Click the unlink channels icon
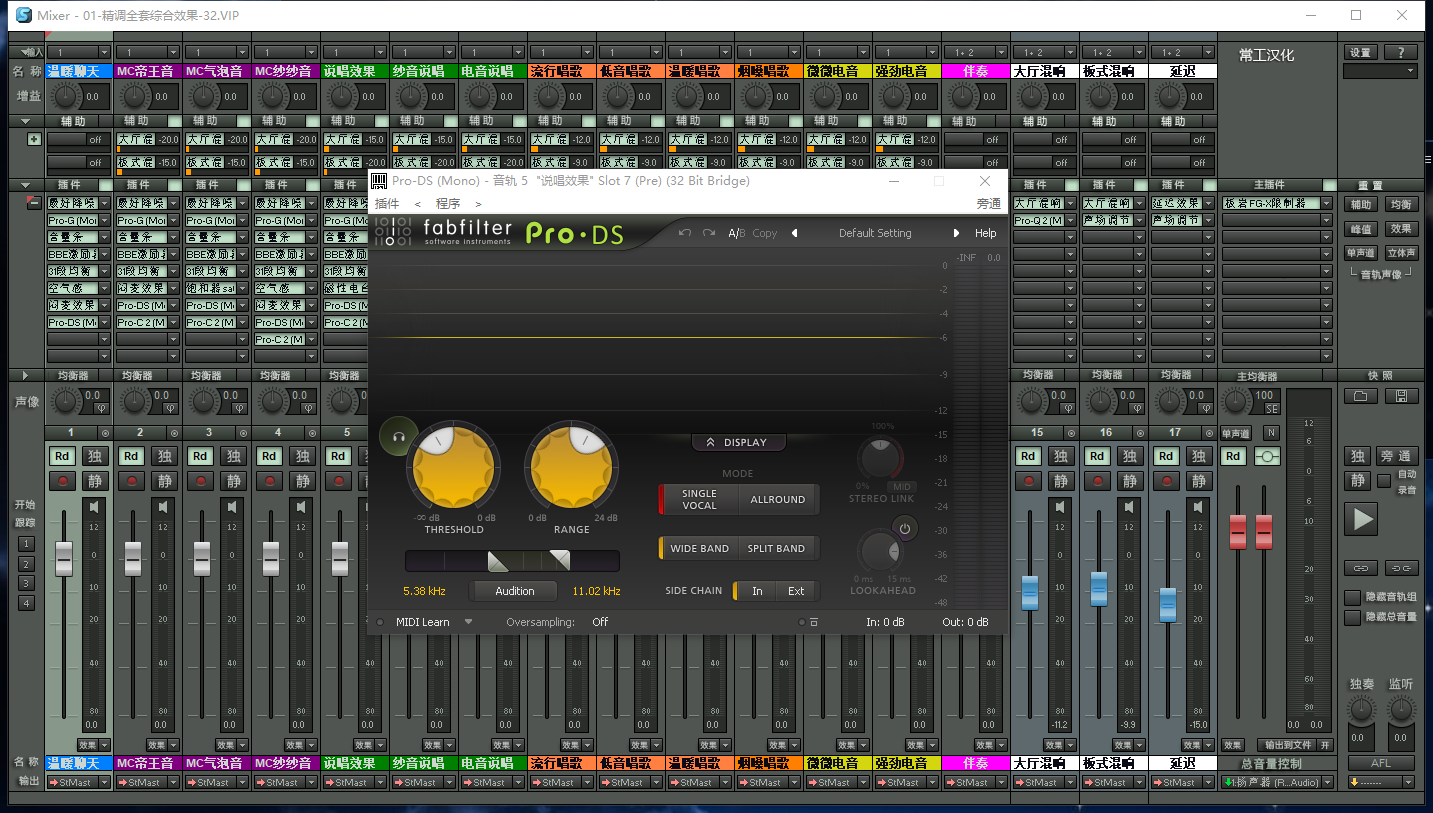1433x813 pixels. pos(1401,568)
